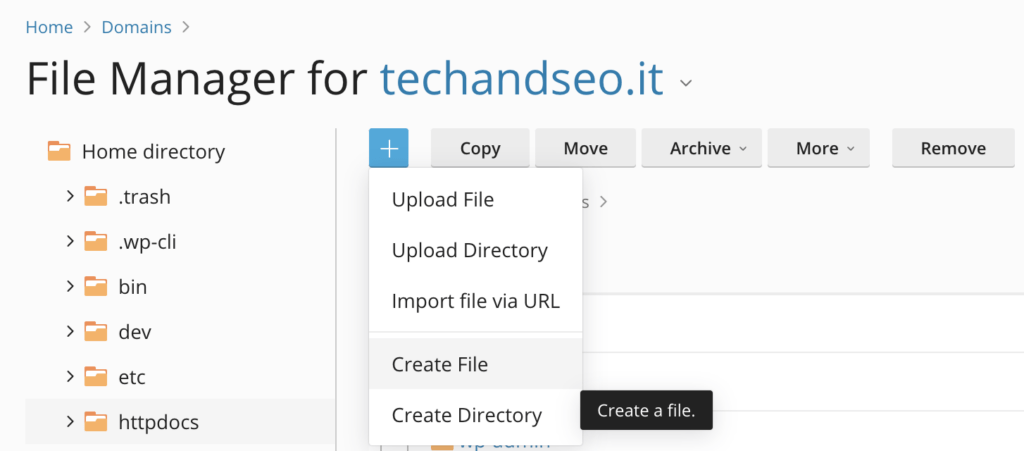1024x451 pixels.
Task: Click the .wp-cli folder icon
Action: tap(95, 241)
